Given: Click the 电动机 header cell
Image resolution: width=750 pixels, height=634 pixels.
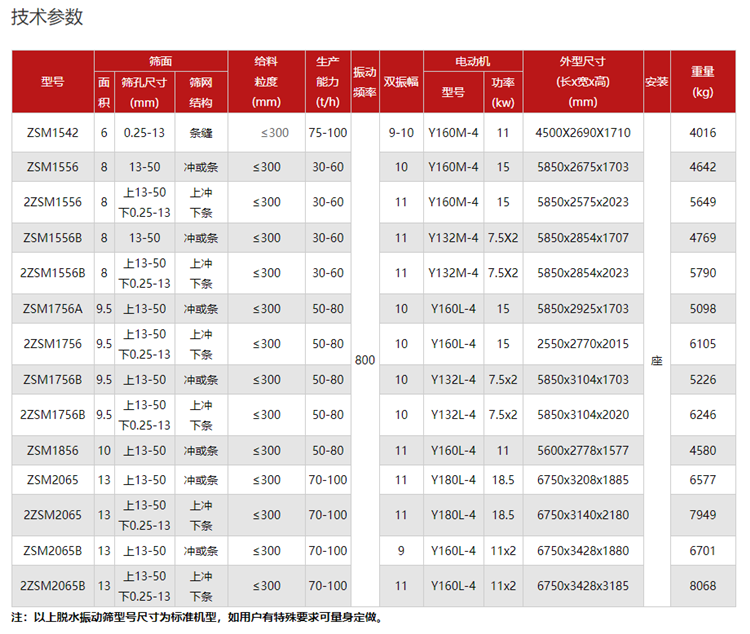Looking at the screenshot, I should (472, 61).
